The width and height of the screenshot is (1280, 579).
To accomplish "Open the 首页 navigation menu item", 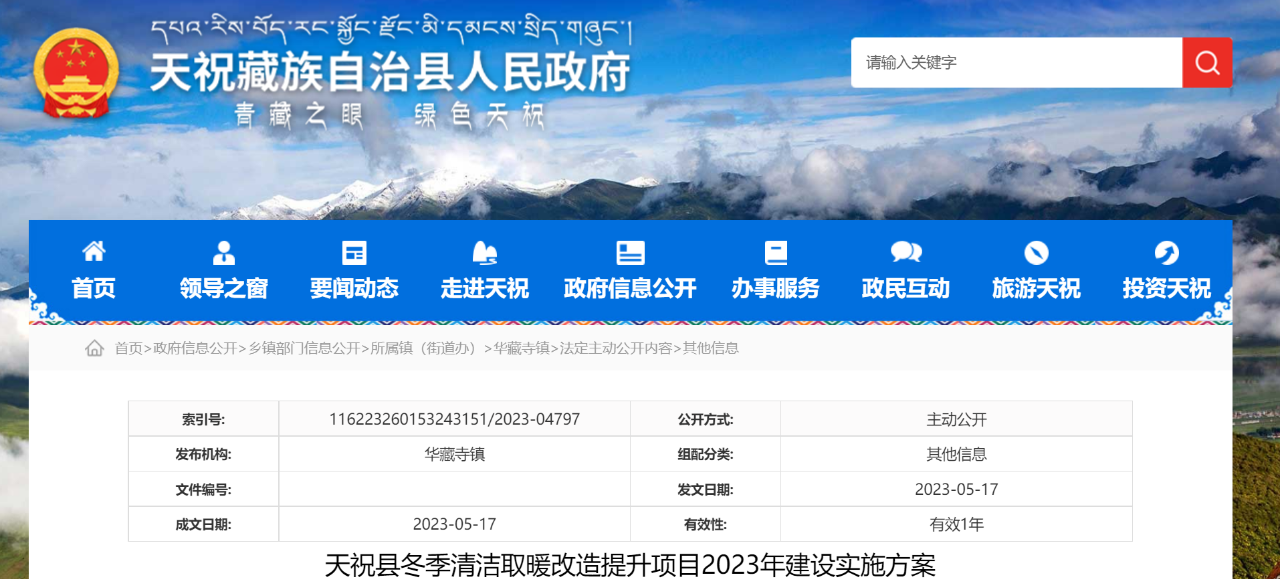I will pyautogui.click(x=94, y=288).
